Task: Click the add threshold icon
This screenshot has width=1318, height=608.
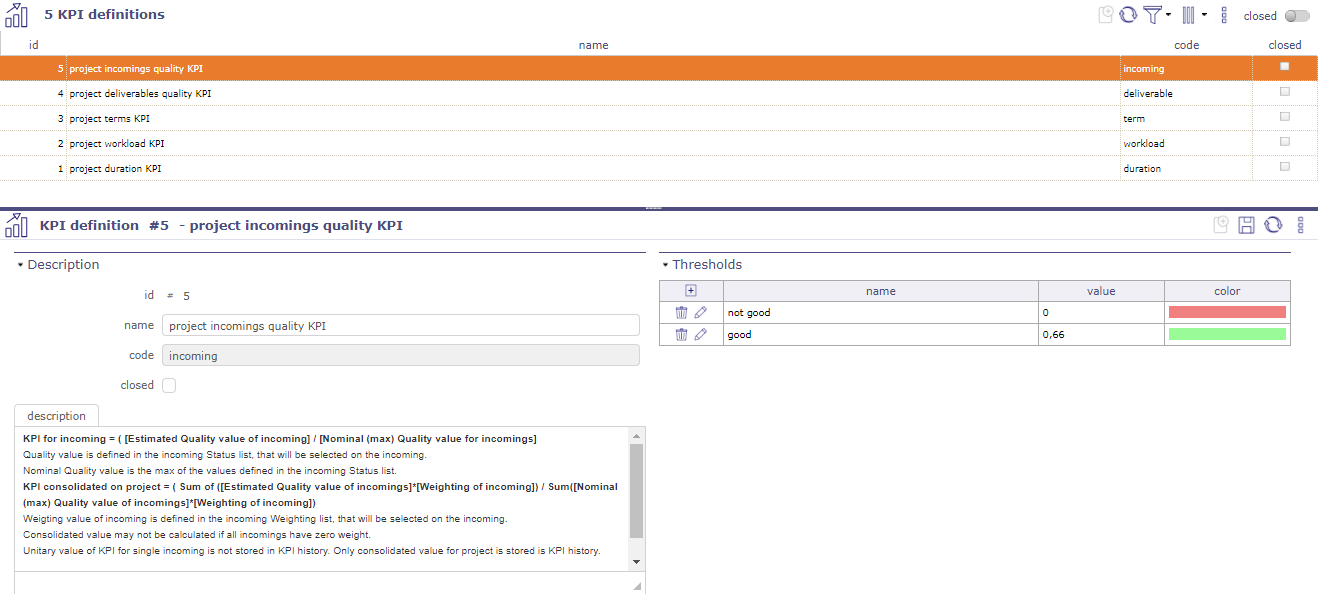Action: click(x=690, y=290)
